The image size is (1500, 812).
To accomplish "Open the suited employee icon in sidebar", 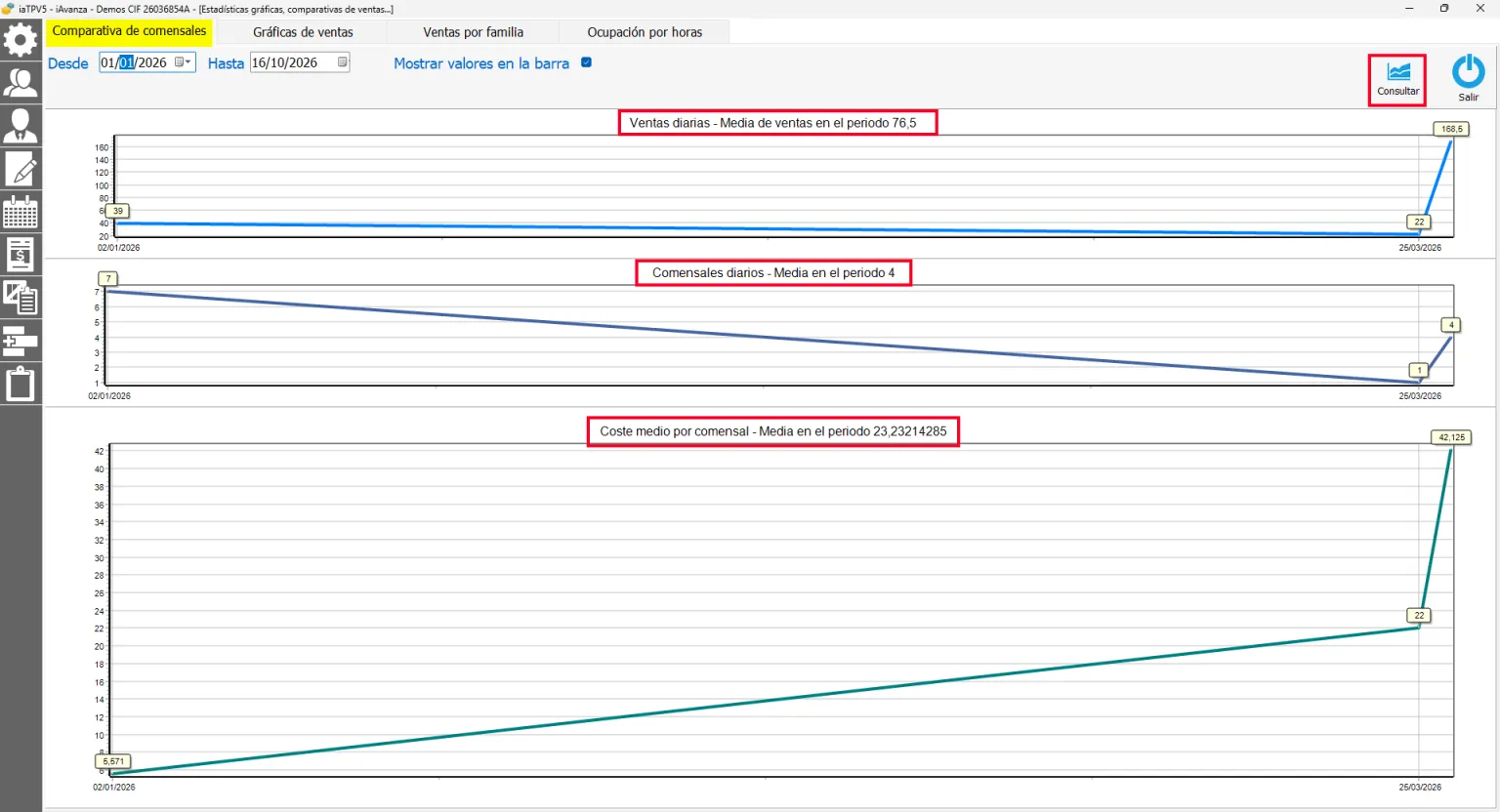I will pos(21,126).
